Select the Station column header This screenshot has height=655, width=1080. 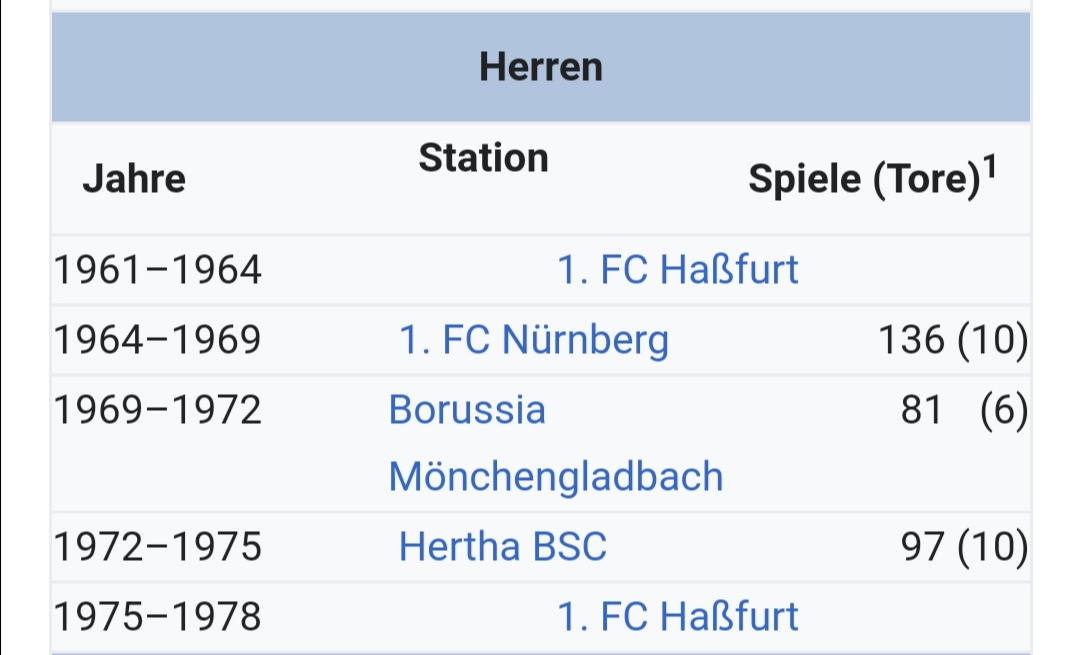pyautogui.click(x=483, y=158)
